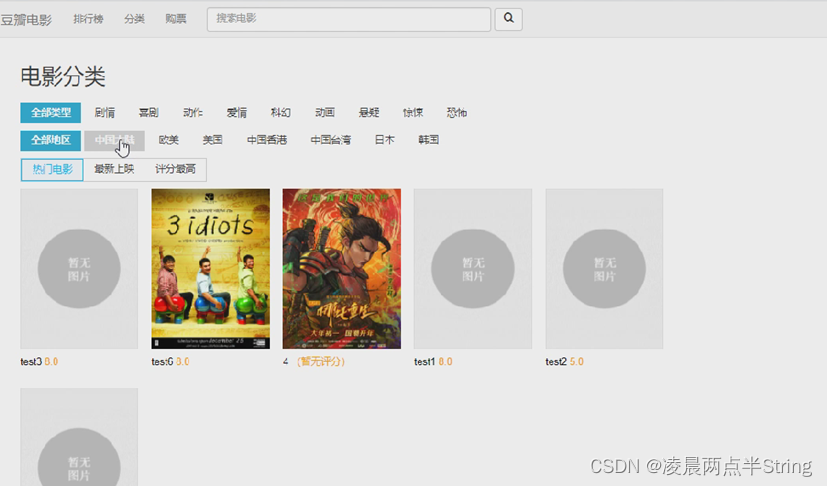Screen dimensions: 827x486
Task: Open the 分类 navigation item
Action: point(134,19)
